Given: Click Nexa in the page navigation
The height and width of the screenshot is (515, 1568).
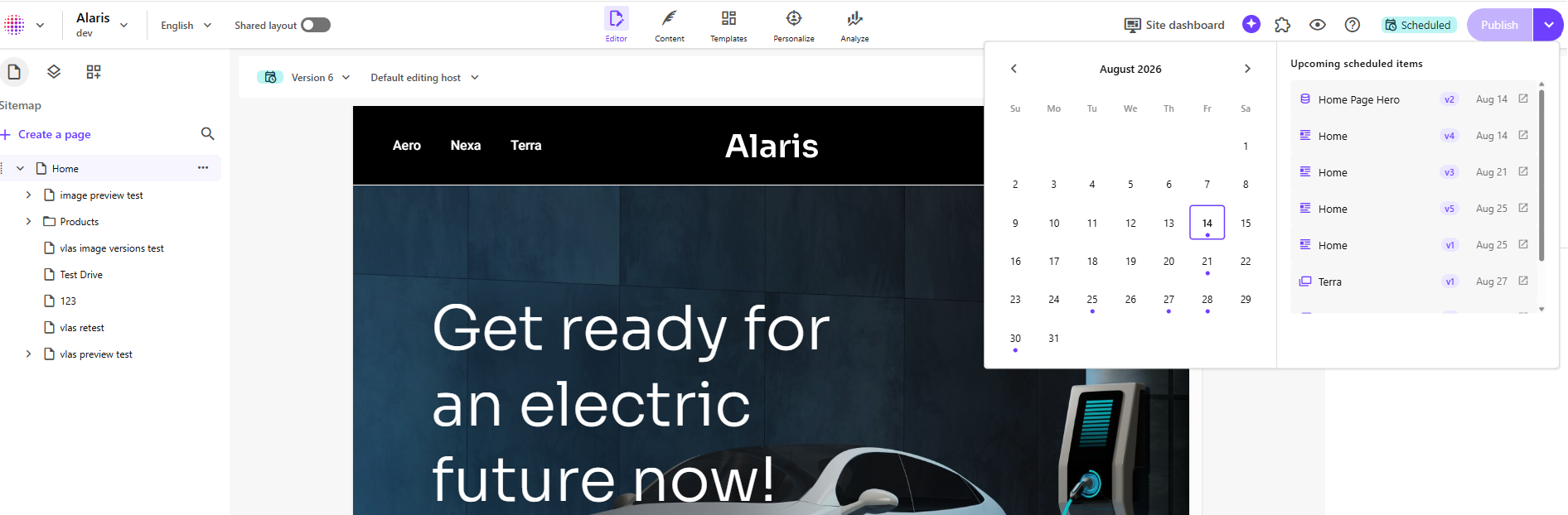Looking at the screenshot, I should 466,145.
